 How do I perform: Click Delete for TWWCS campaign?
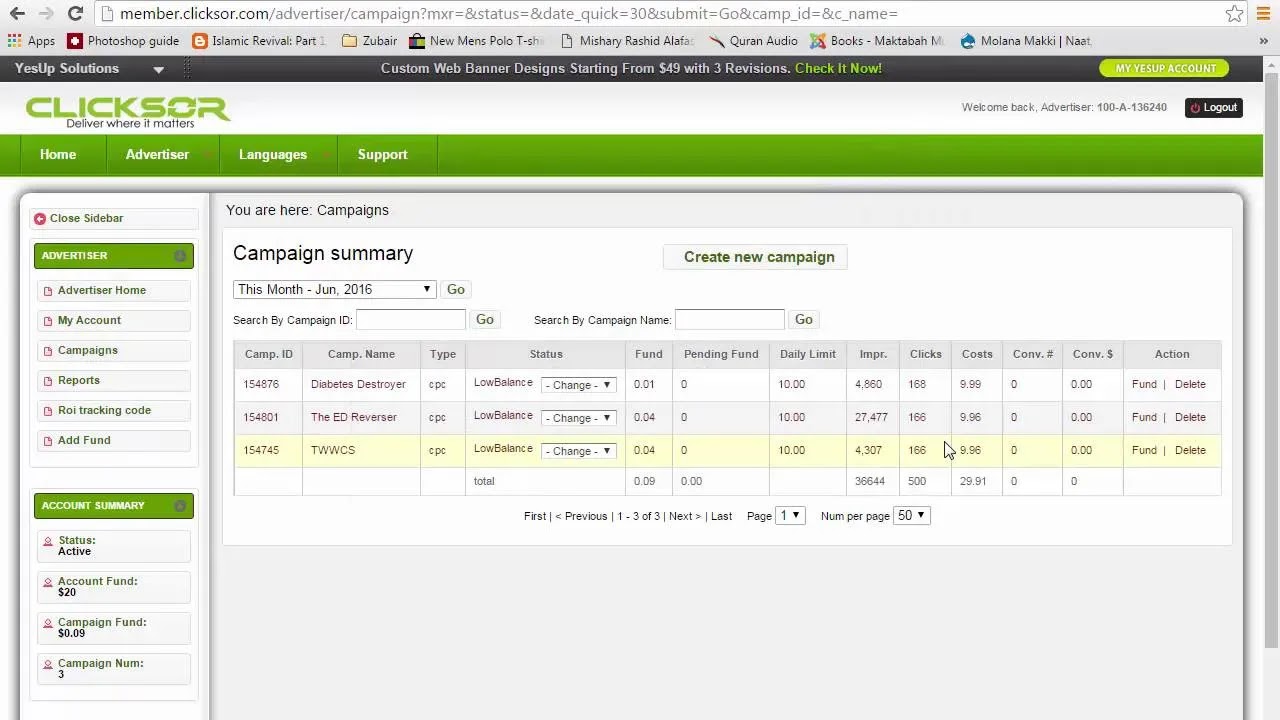(1190, 450)
